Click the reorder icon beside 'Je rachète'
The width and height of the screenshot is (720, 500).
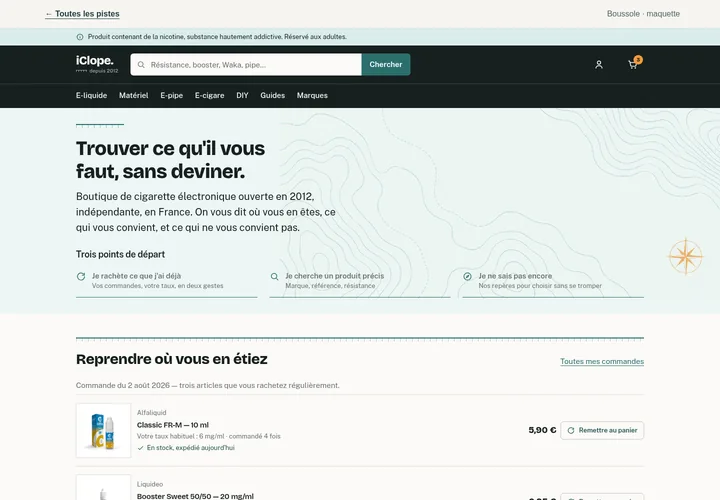(81, 276)
